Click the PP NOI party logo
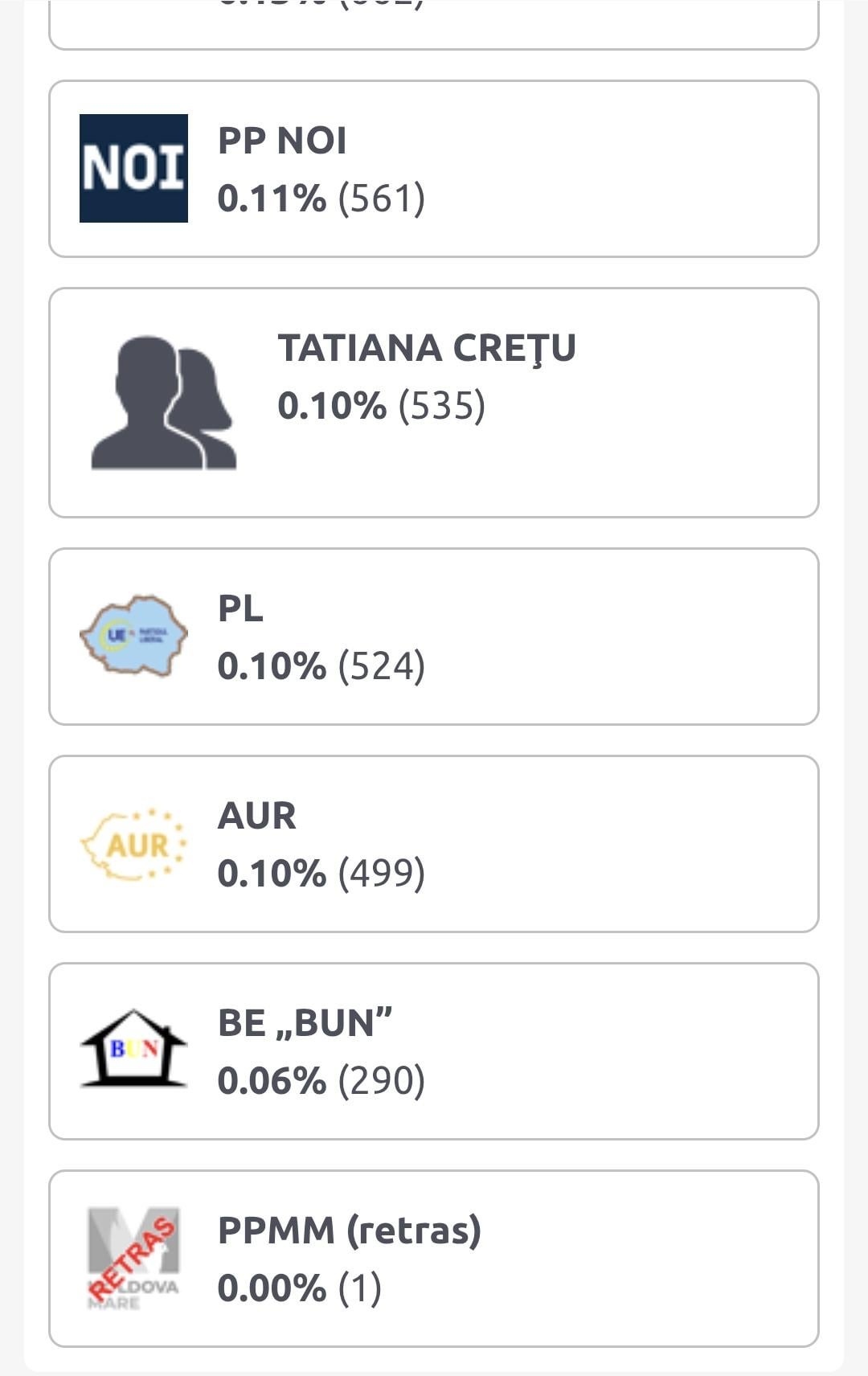Image resolution: width=868 pixels, height=1376 pixels. tap(133, 168)
